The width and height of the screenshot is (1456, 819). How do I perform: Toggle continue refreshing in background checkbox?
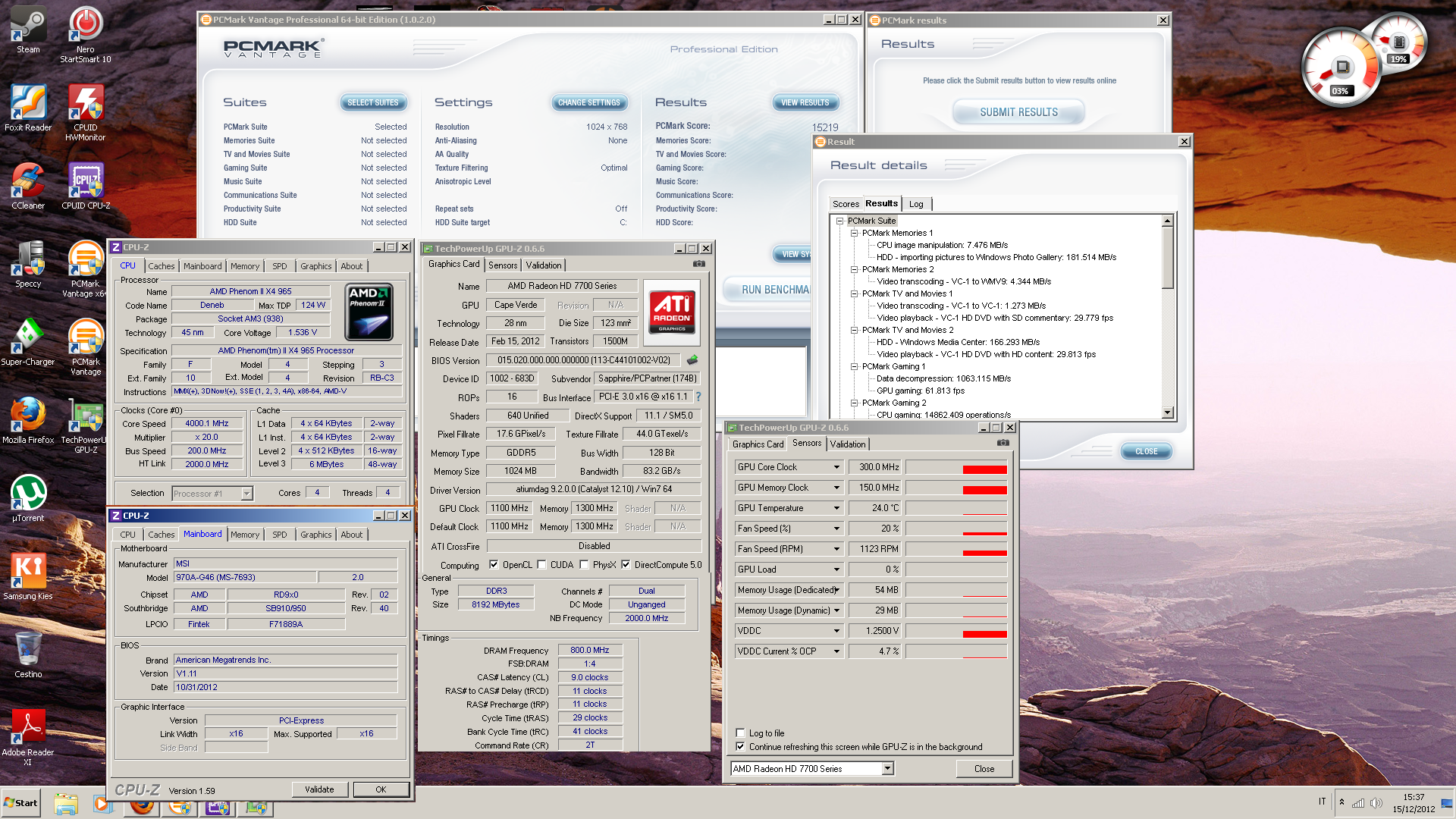tap(740, 746)
